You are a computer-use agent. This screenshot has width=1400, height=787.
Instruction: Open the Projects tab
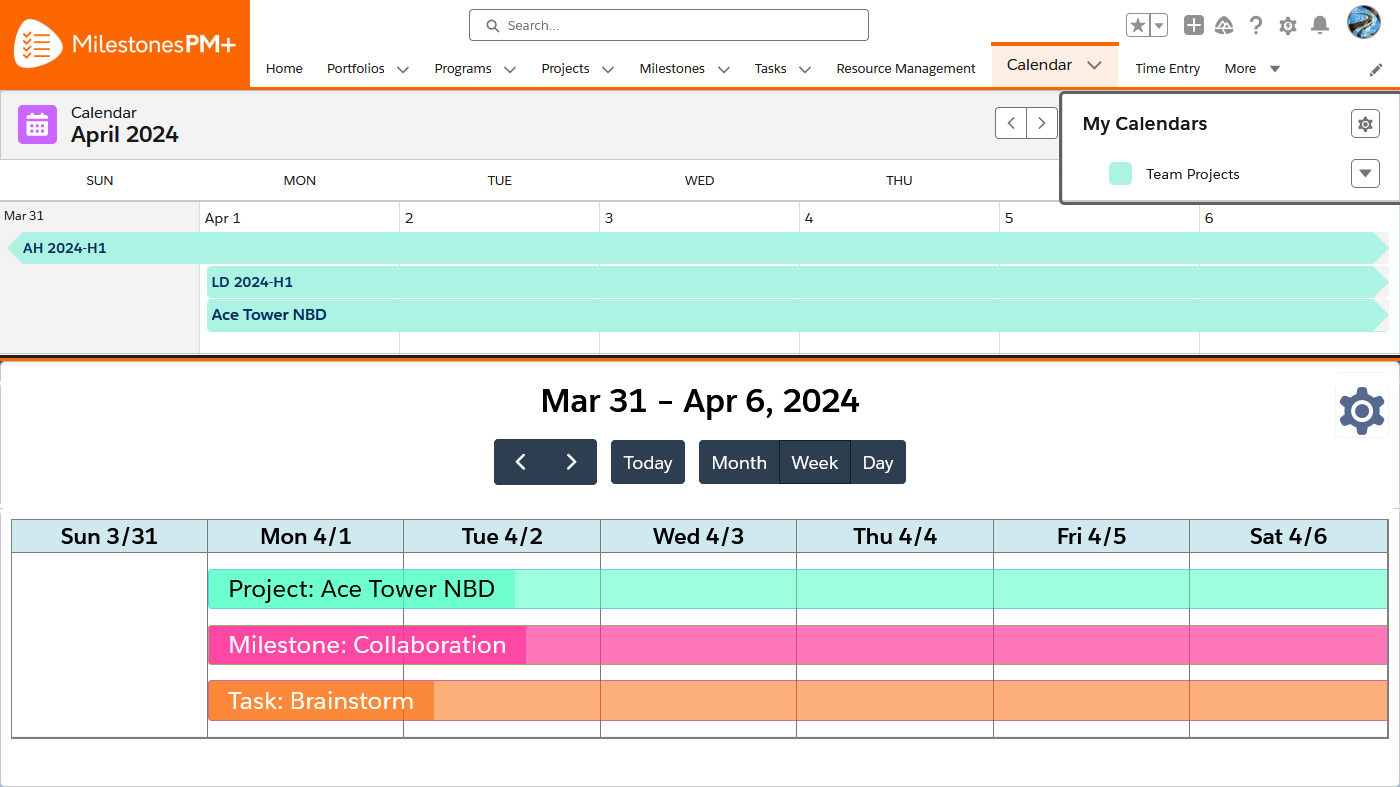coord(565,68)
